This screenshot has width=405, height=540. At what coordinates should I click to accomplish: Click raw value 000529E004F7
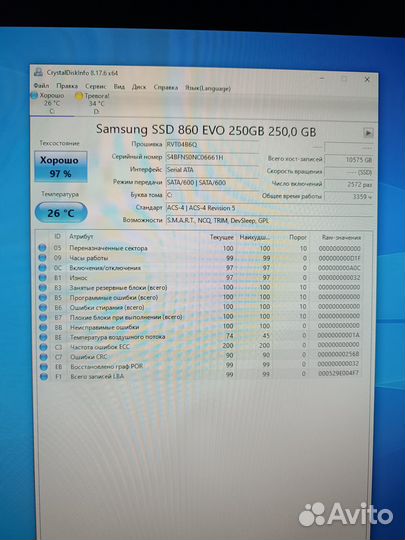tap(338, 373)
